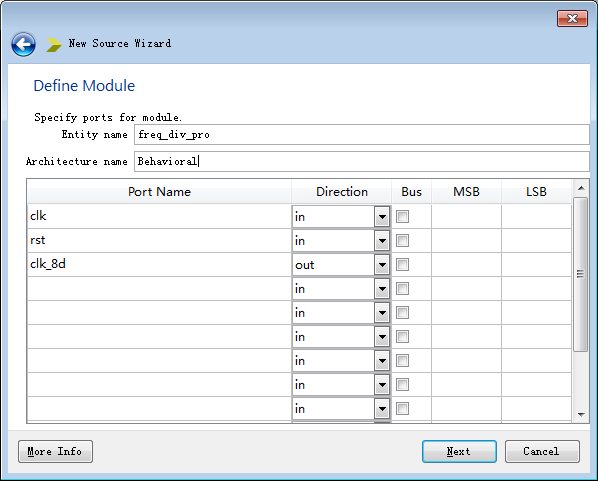Cancel the wizard

pyautogui.click(x=542, y=452)
